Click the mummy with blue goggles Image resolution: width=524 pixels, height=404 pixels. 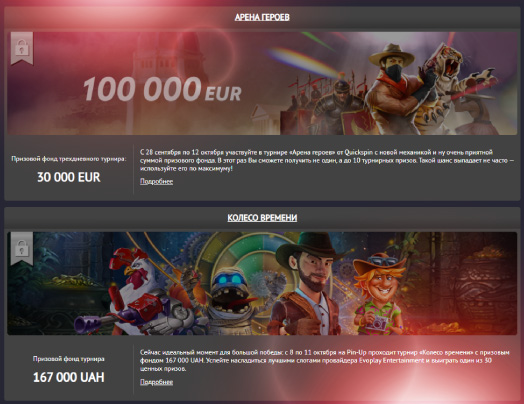pos(231,297)
